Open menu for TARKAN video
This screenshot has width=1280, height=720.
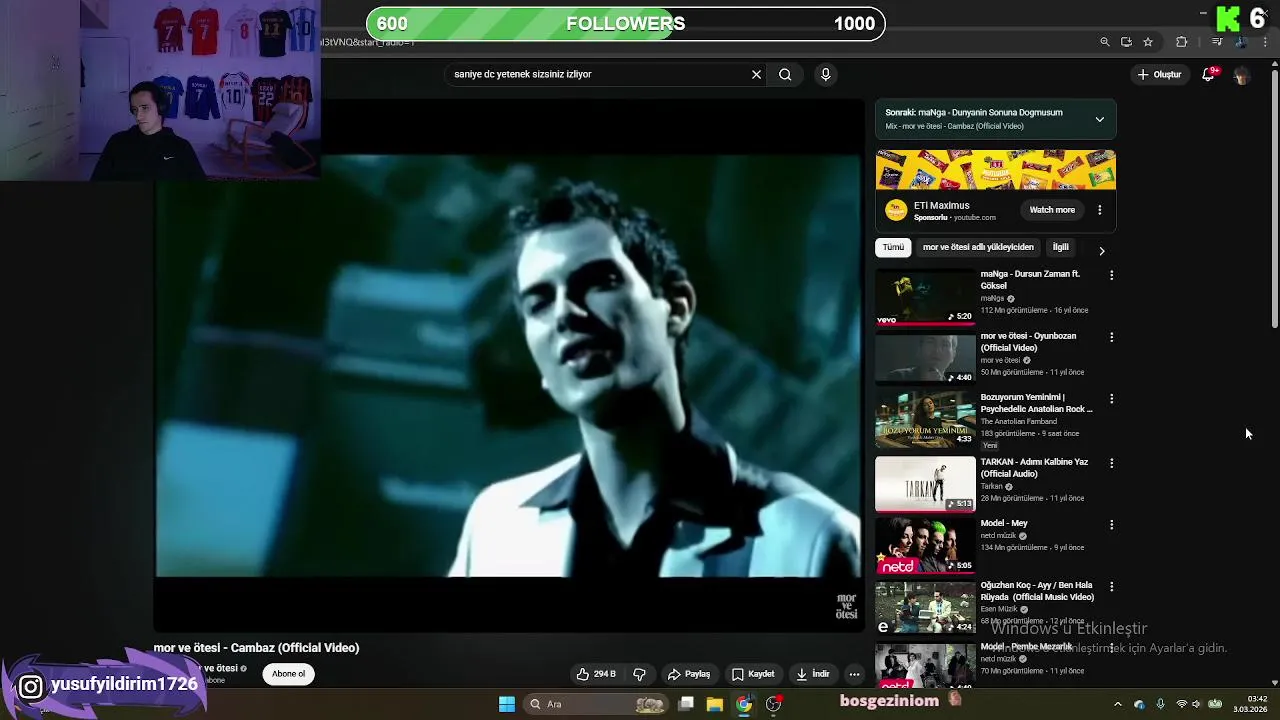pos(1111,463)
